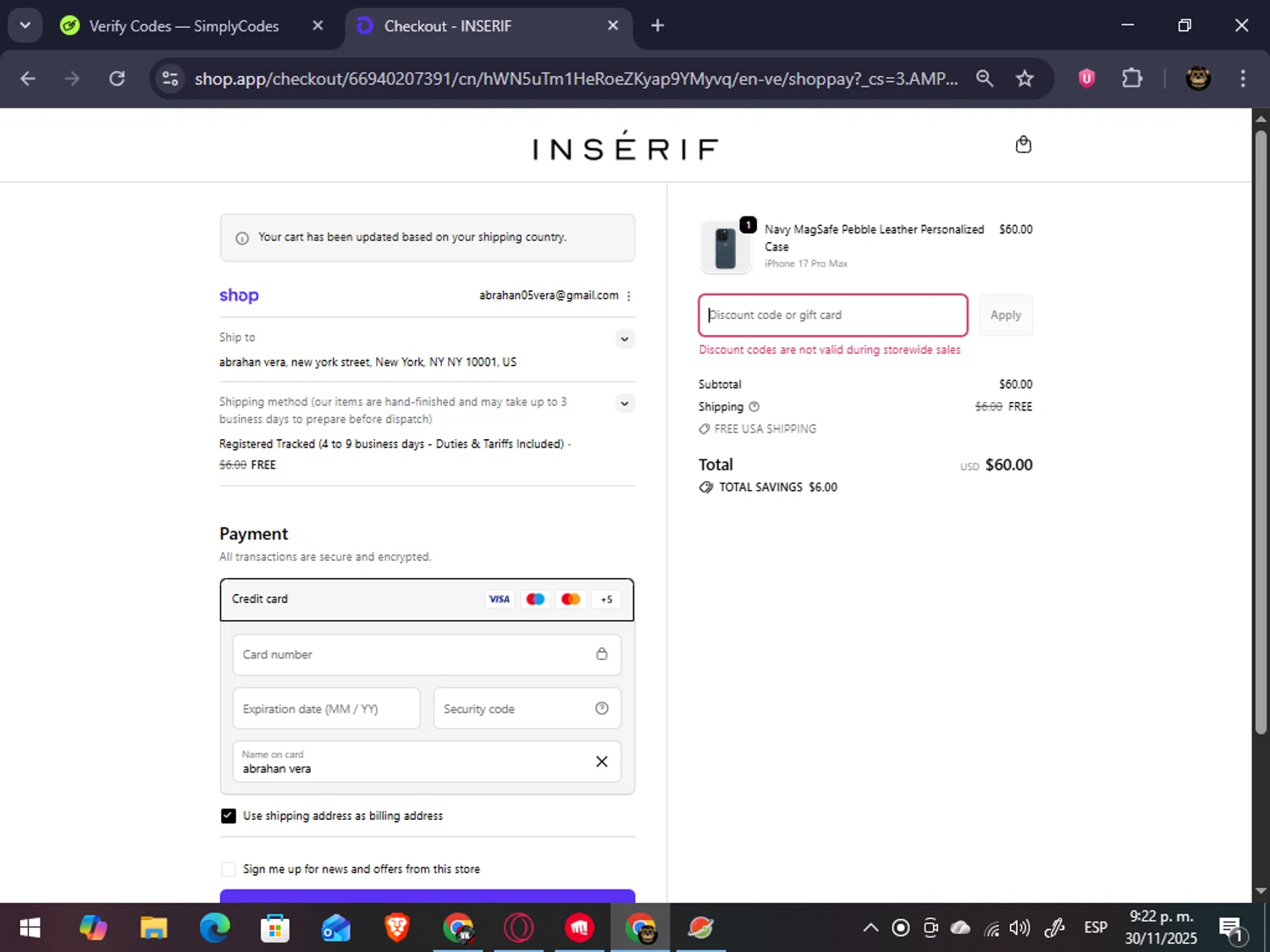Click the Visa card logo

(500, 599)
